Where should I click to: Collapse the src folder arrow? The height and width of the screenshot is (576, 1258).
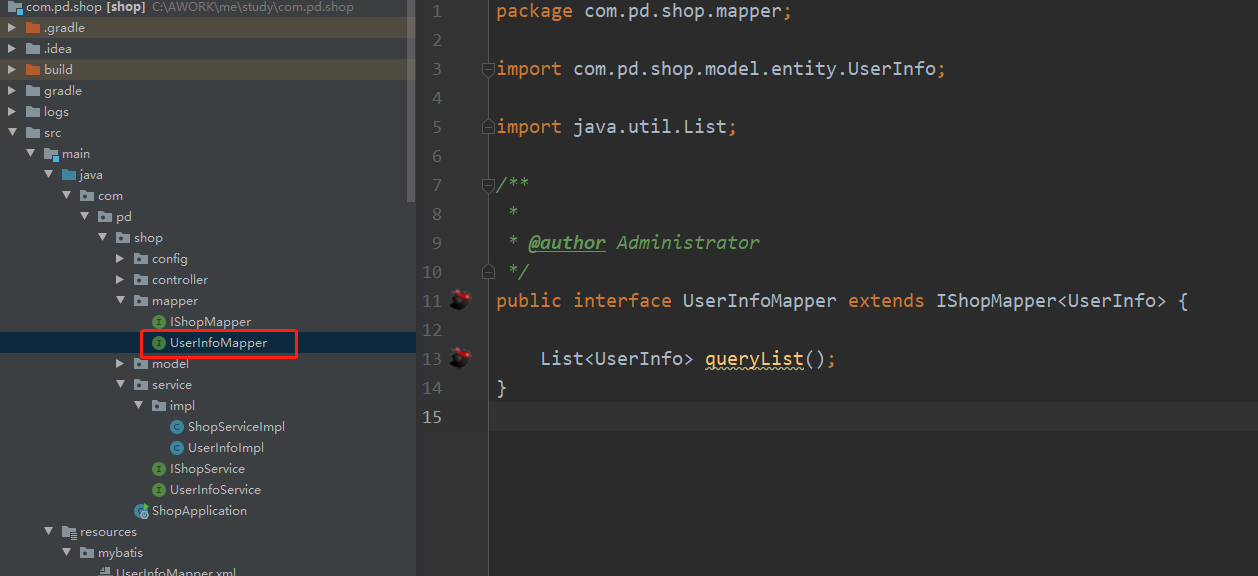click(12, 133)
